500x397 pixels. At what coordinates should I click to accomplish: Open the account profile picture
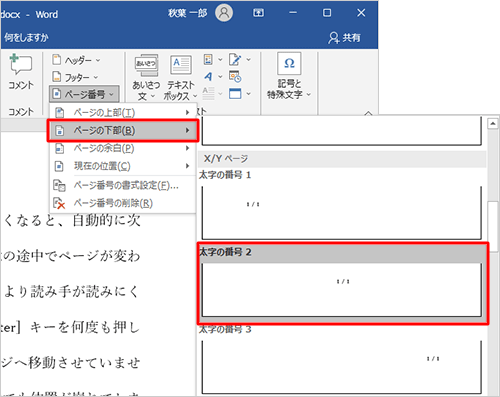pyautogui.click(x=224, y=13)
